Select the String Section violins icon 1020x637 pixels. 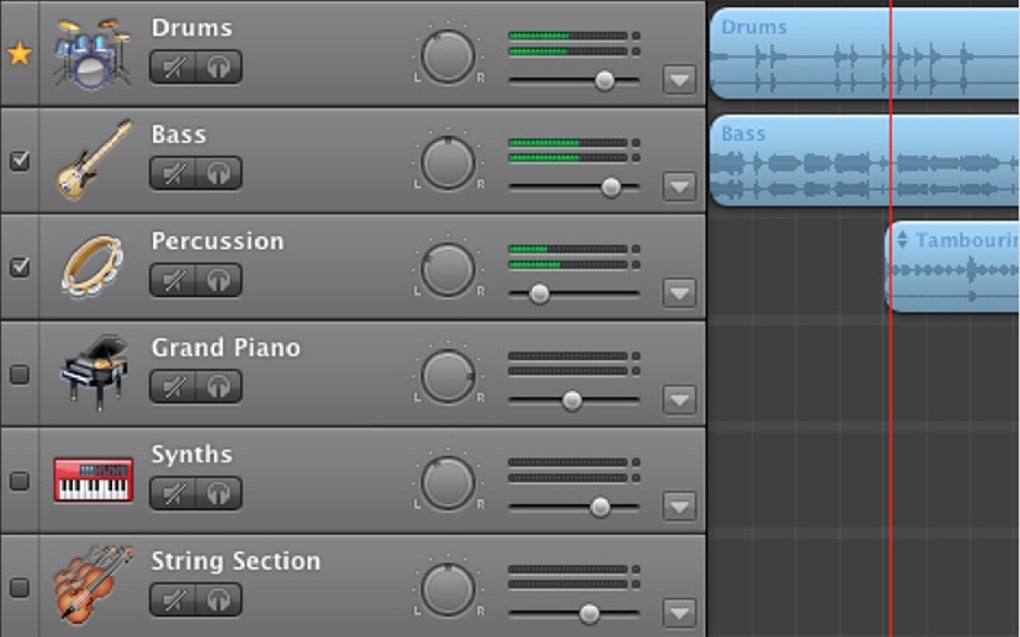pos(93,585)
